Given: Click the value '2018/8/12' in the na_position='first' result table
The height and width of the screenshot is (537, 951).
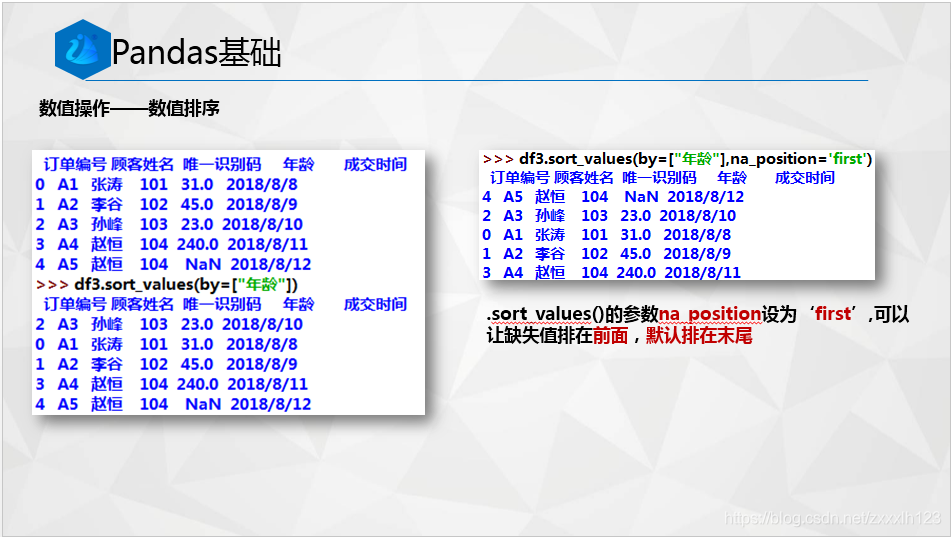Looking at the screenshot, I should pos(705,197).
